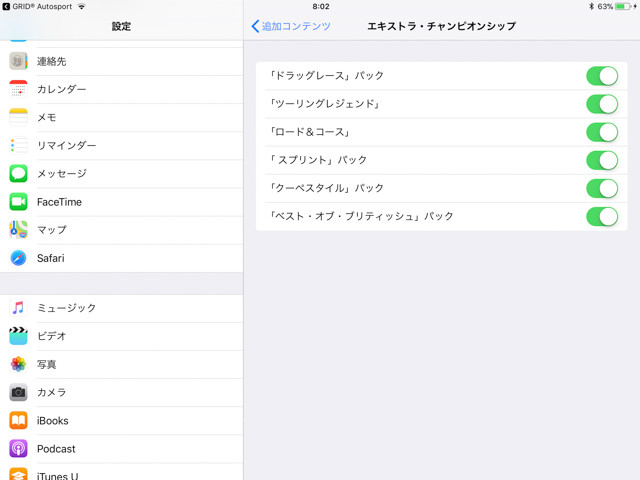Select iTunes U in settings list

[122, 472]
